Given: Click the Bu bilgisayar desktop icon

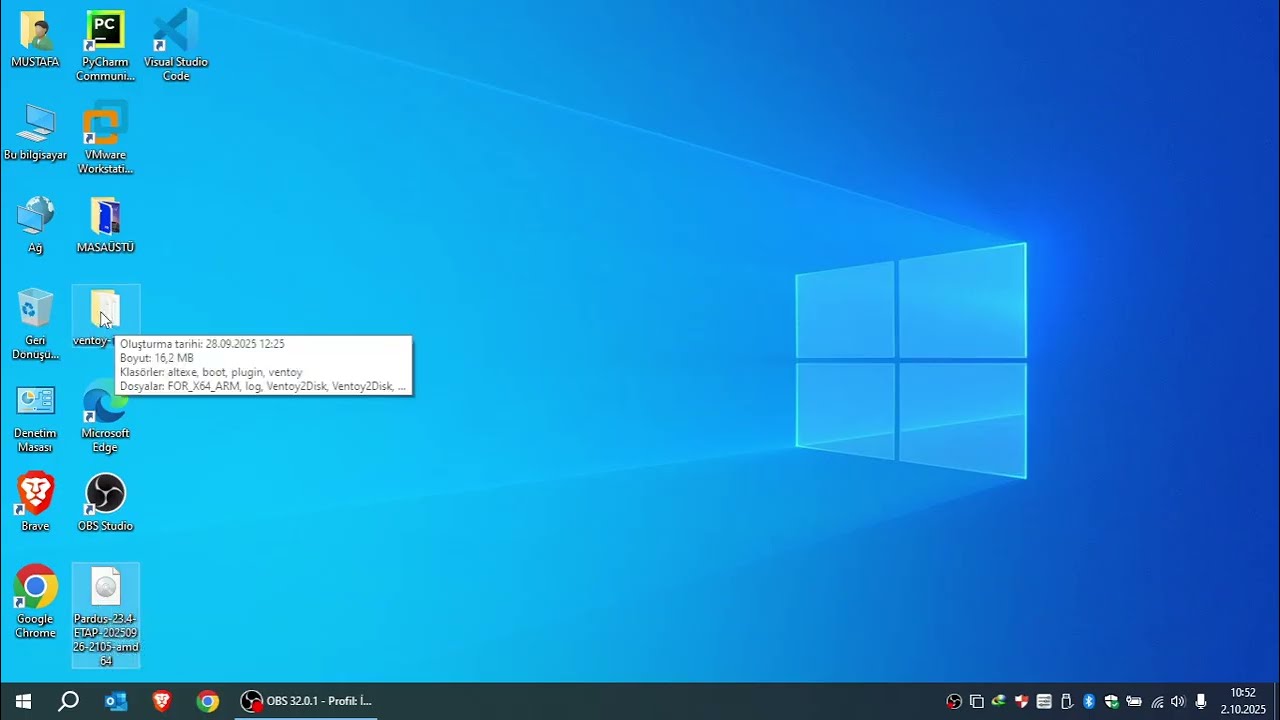Looking at the screenshot, I should tap(35, 132).
